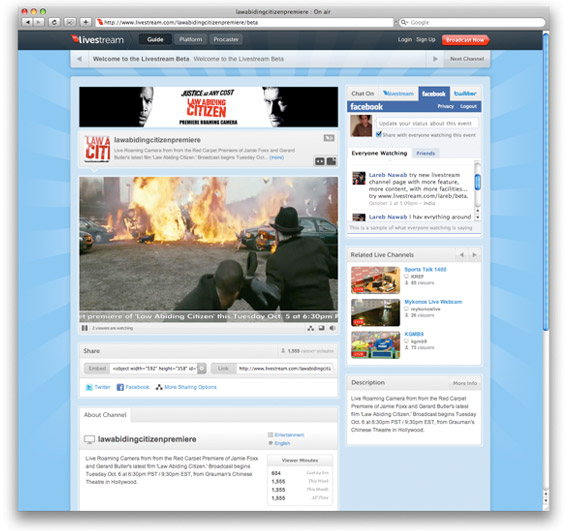Click the small icon at top-right of channel info
570x531 pixels.
click(329, 138)
